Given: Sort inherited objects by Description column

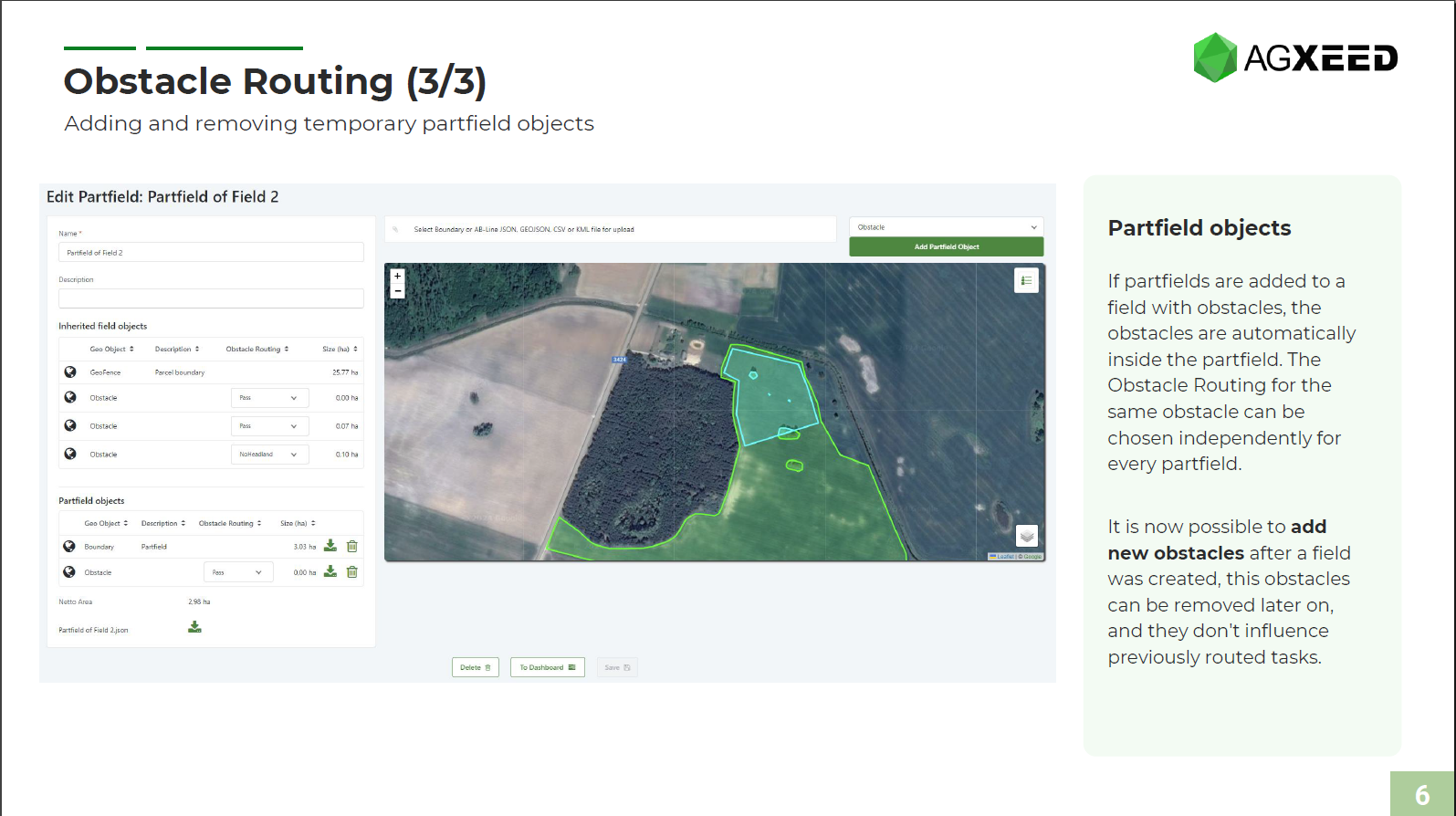Looking at the screenshot, I should tap(177, 349).
